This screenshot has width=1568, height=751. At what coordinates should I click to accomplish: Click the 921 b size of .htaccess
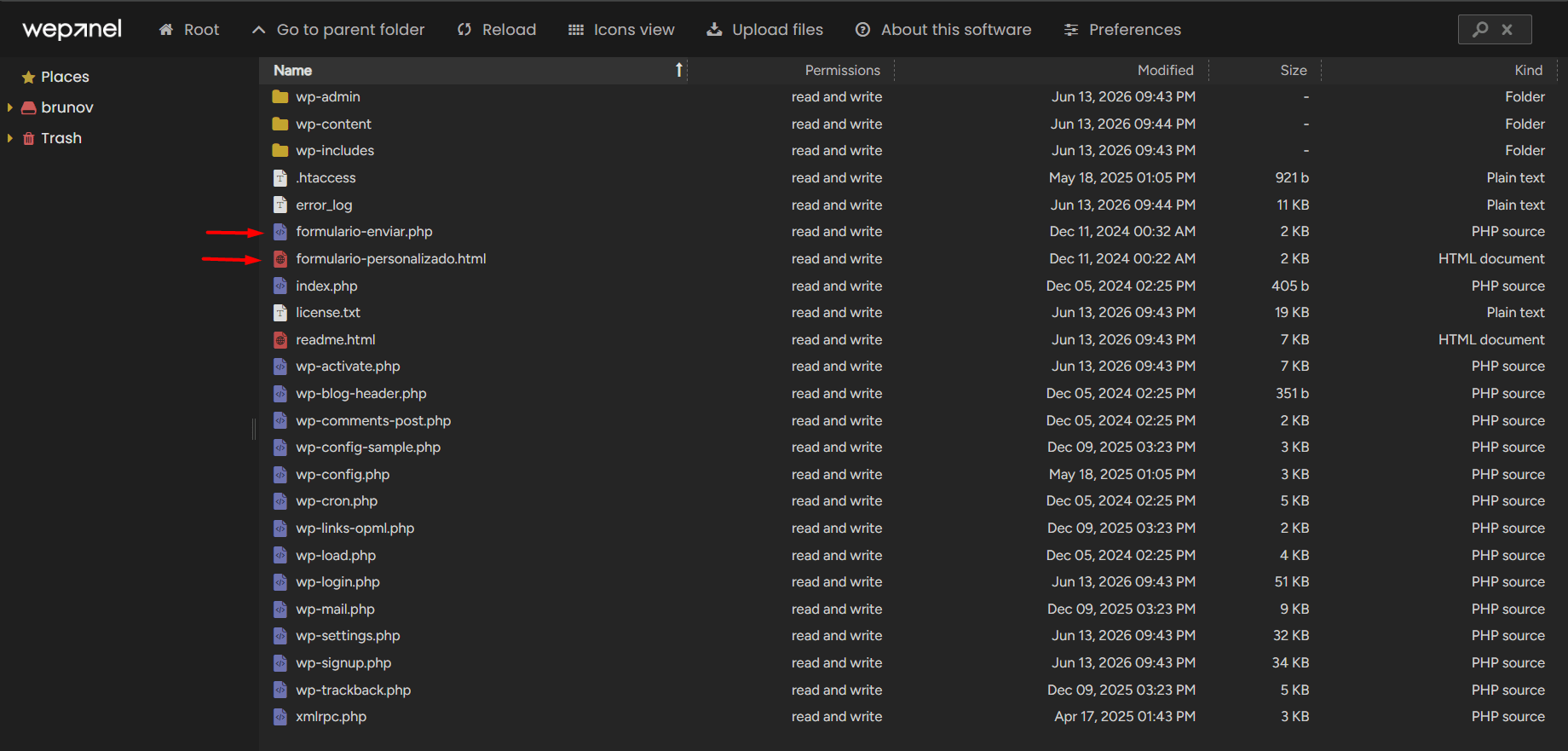pyautogui.click(x=1292, y=177)
